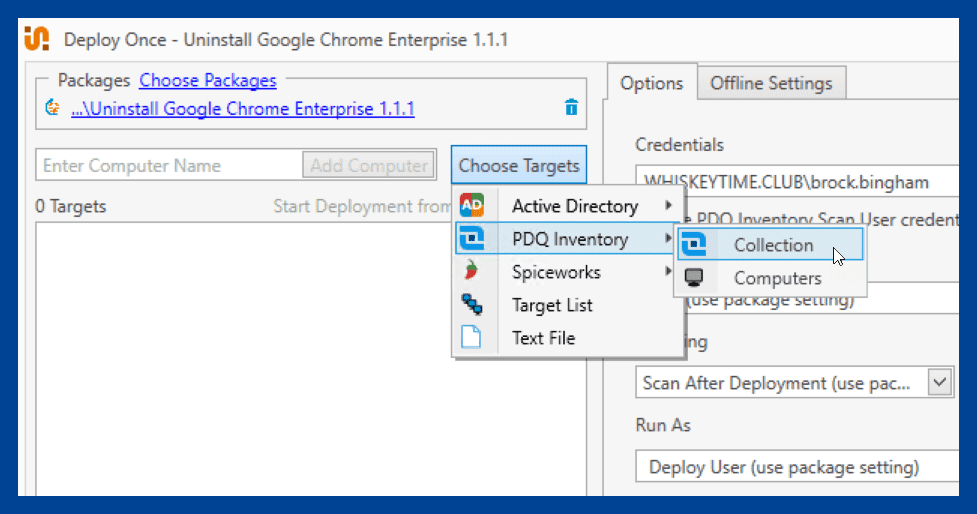Open the Scan After Deployment dropdown arrow
Screen dimensions: 977x514
point(940,382)
